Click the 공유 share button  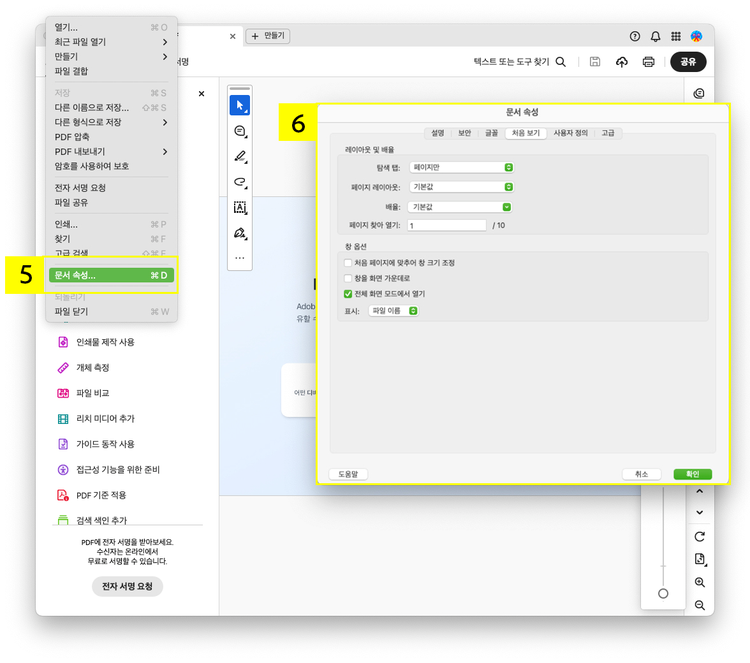point(688,62)
